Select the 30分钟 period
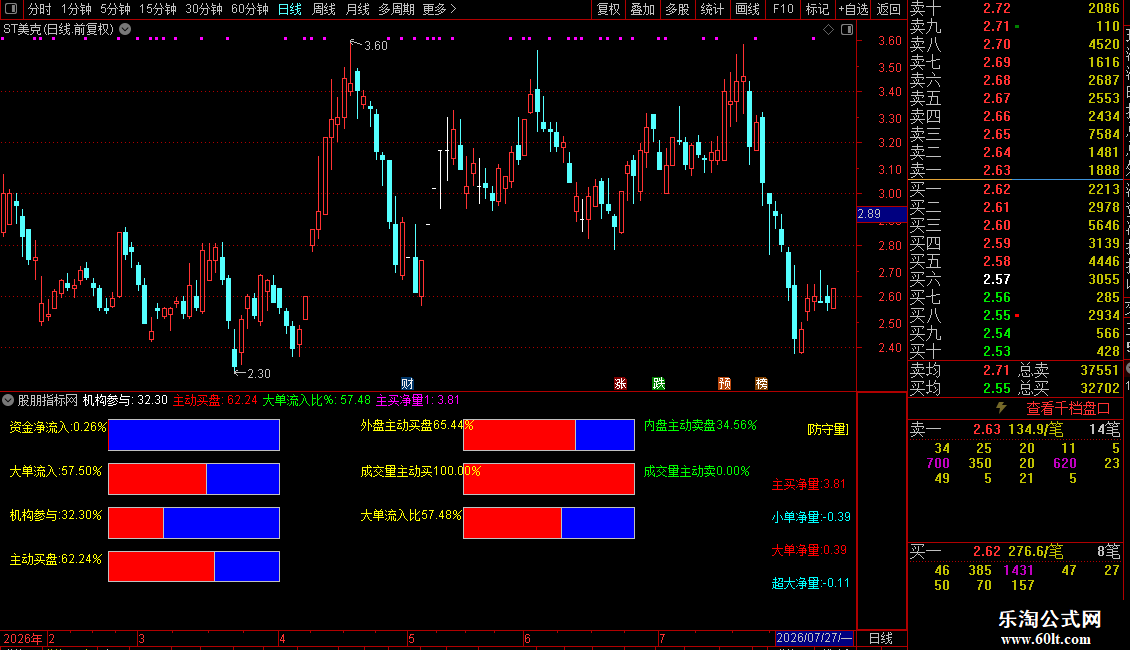 point(204,9)
